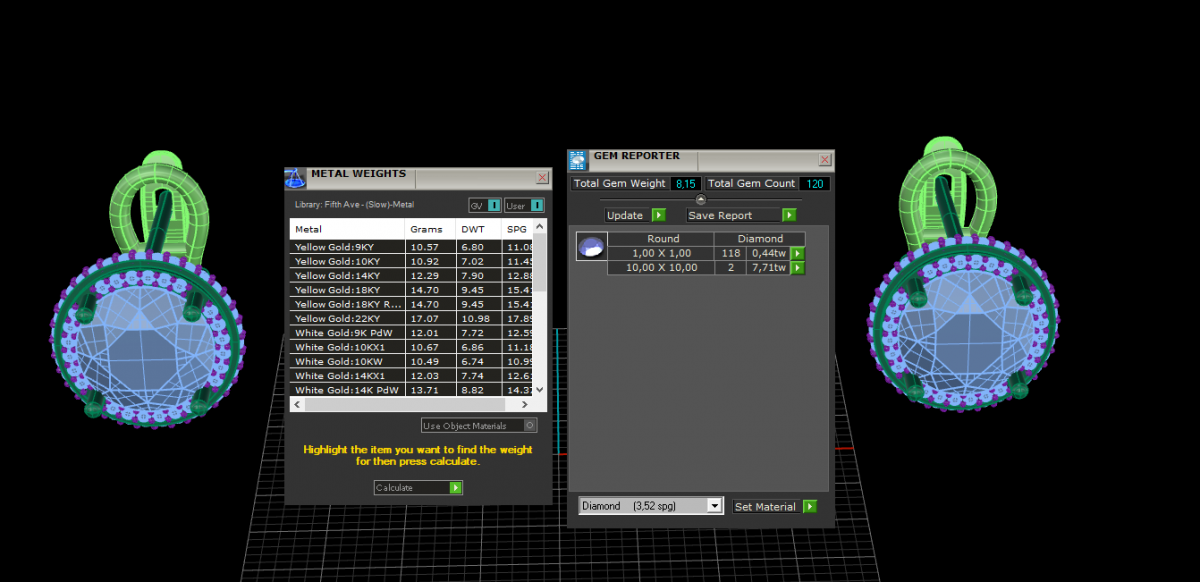Click the Gem Reporter panel icon
The height and width of the screenshot is (582, 1200).
(578, 160)
